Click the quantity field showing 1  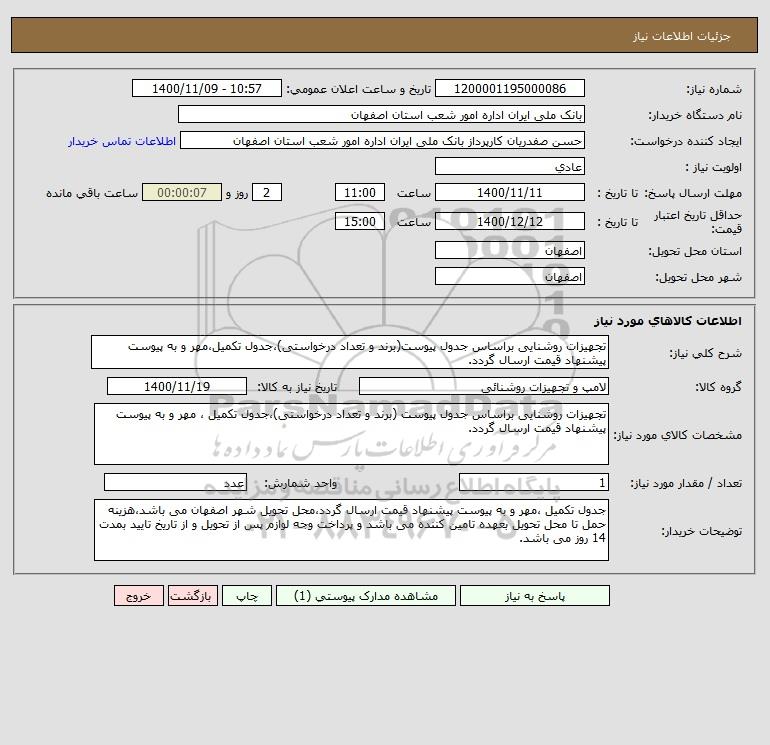click(534, 482)
